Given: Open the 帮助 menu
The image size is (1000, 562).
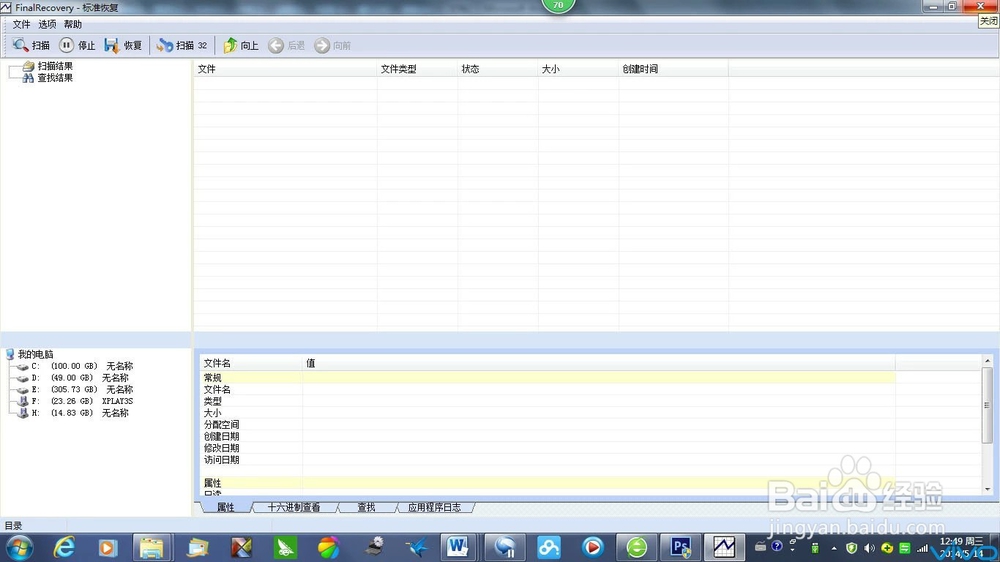Looking at the screenshot, I should point(73,24).
